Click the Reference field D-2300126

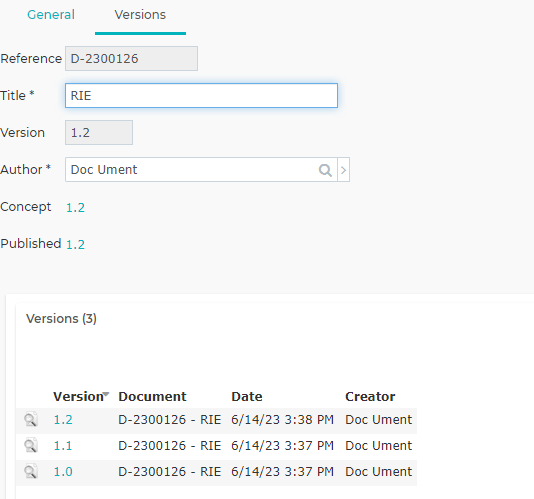coord(131,59)
